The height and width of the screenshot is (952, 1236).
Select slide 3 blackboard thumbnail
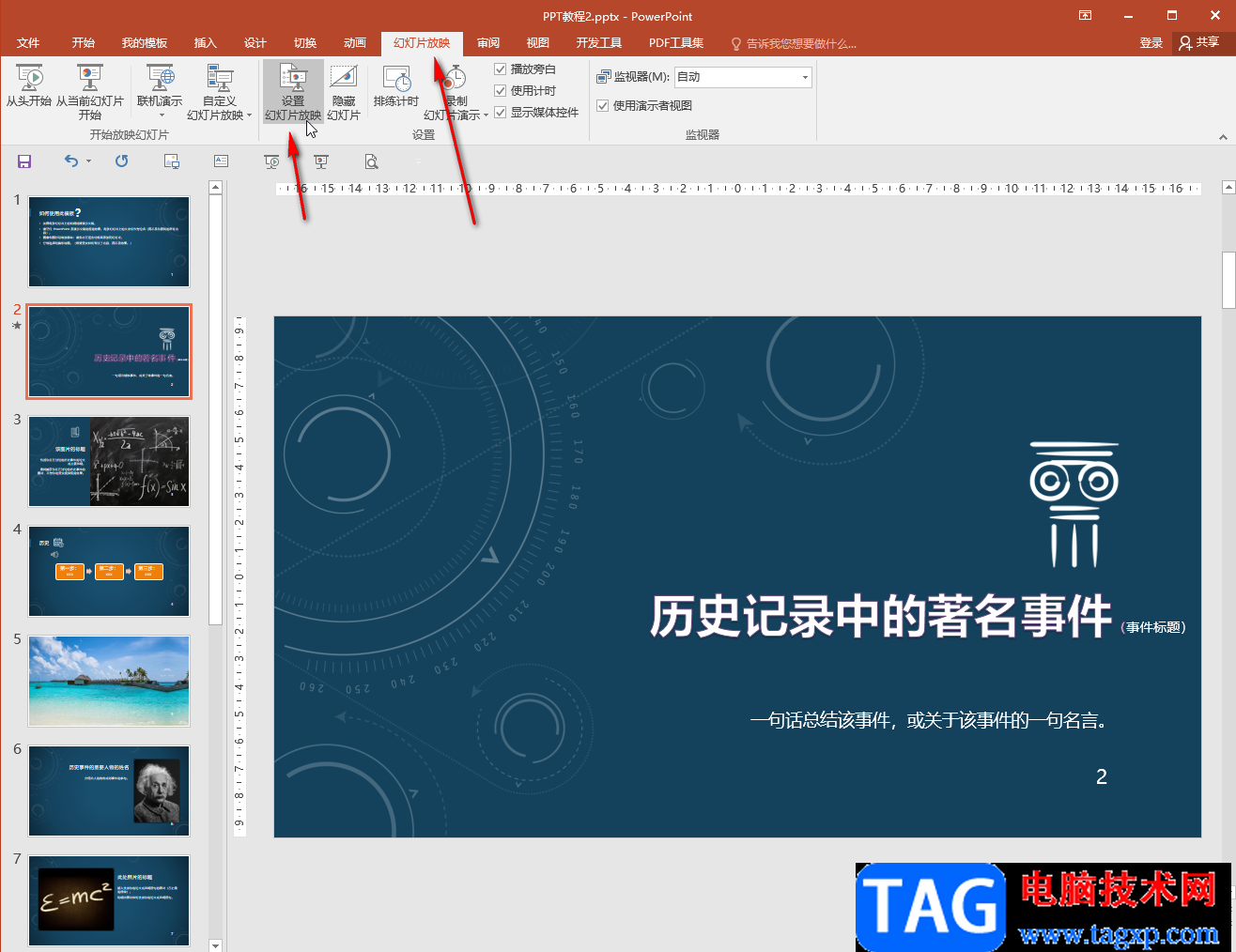(109, 461)
